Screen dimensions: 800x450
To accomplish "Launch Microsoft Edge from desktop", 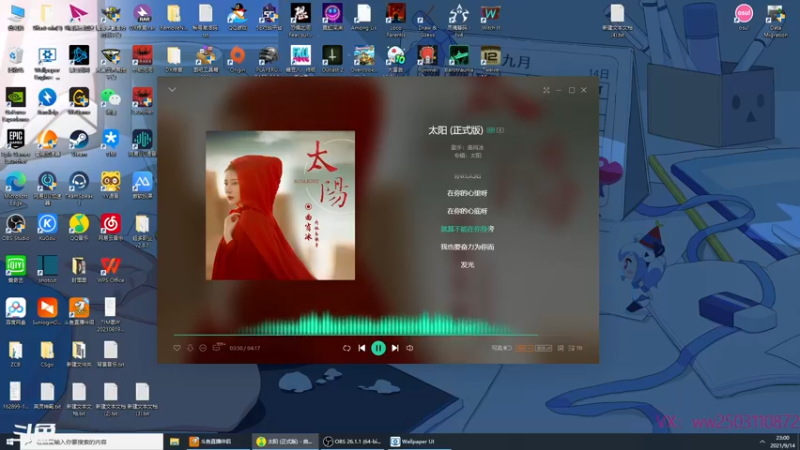I will point(16,188).
